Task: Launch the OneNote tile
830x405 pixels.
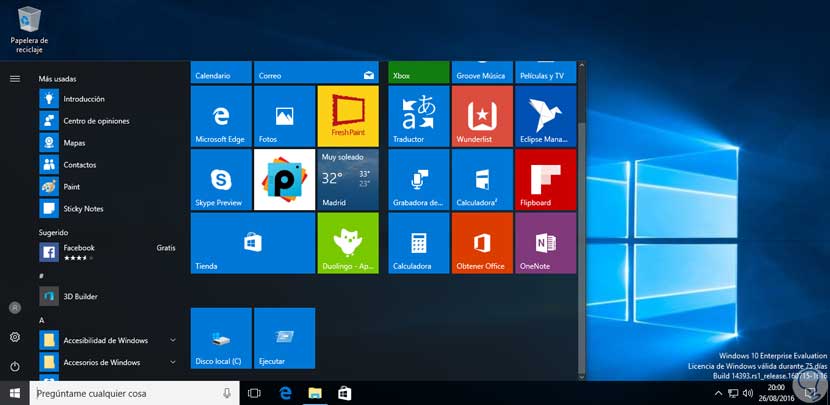Action: (x=546, y=243)
